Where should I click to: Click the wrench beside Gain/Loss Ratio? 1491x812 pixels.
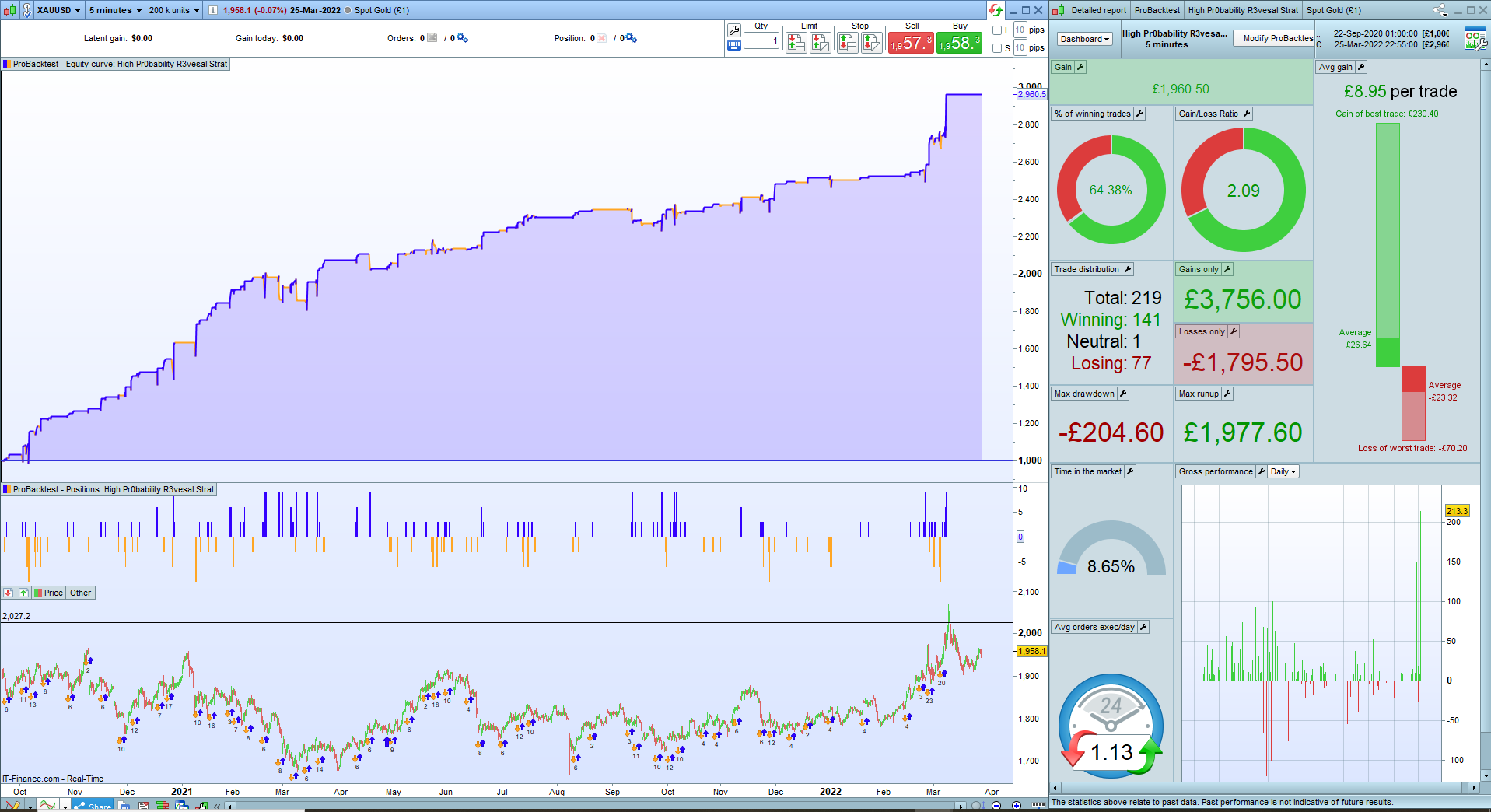point(1247,114)
